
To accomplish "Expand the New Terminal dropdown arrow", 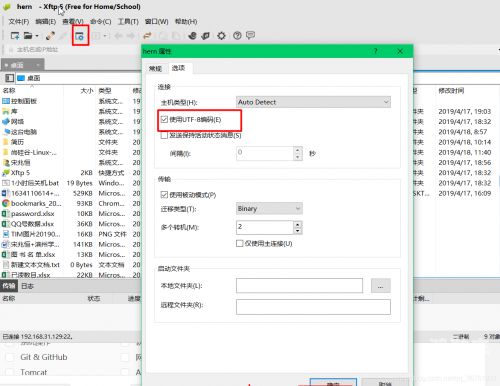I will tap(105, 36).
